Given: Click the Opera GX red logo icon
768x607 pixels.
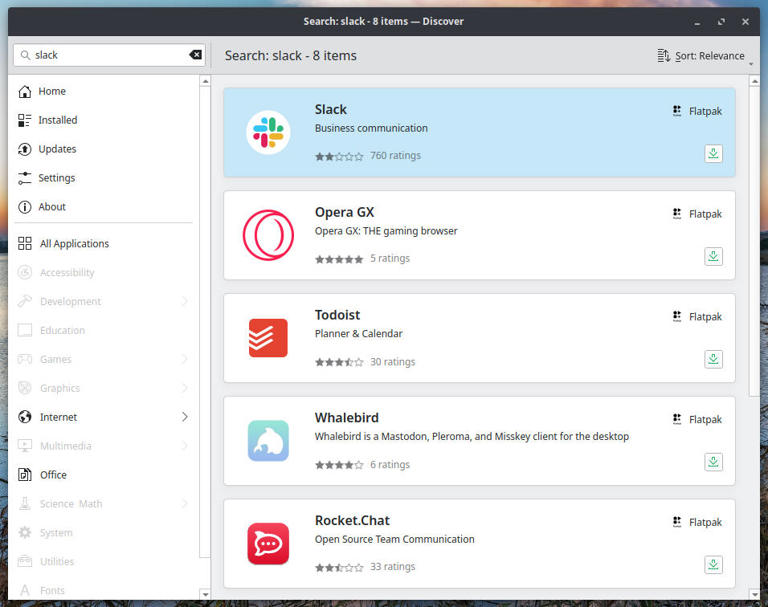Looking at the screenshot, I should 268,235.
